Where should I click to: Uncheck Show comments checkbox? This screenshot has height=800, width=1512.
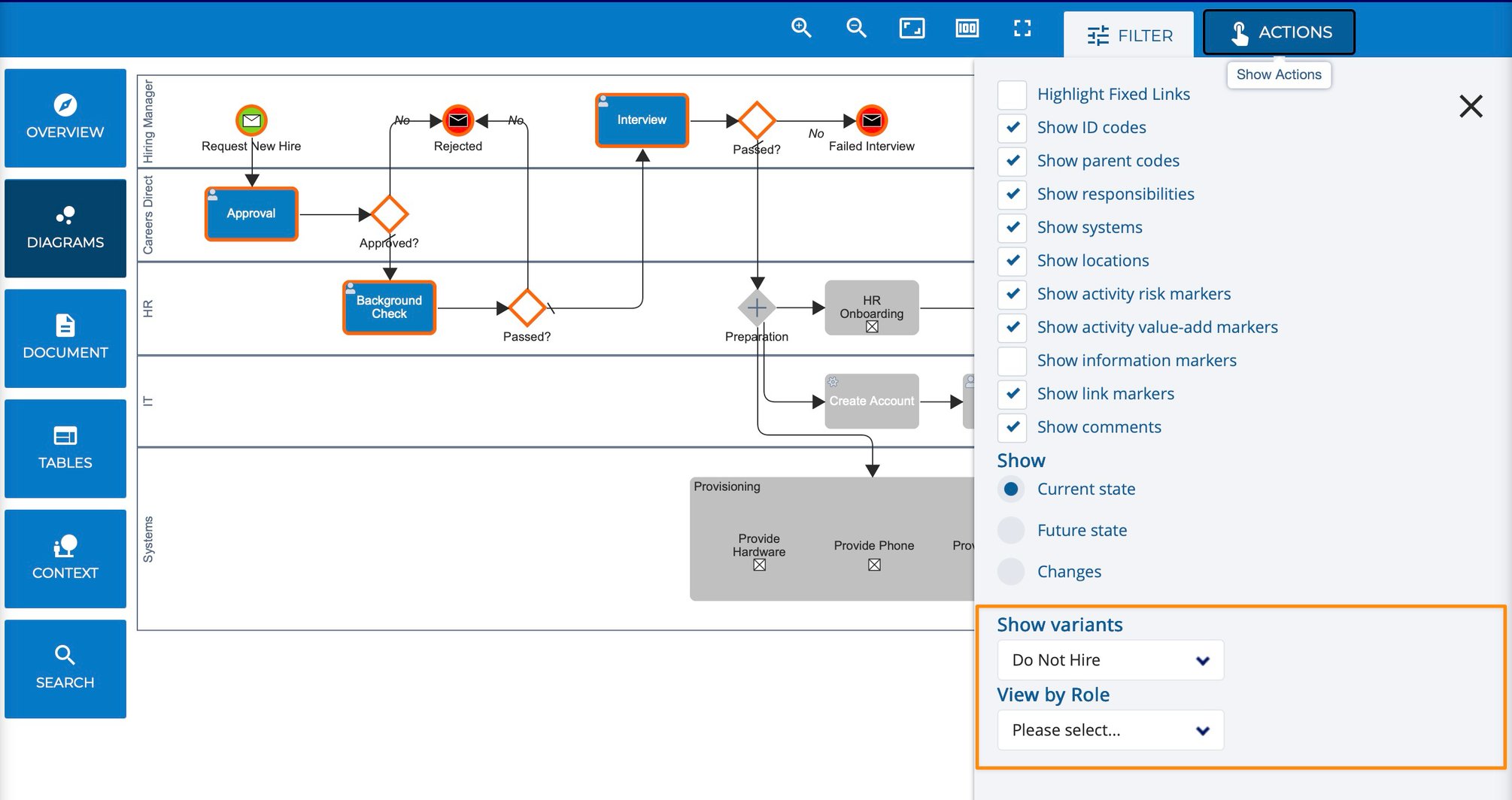tap(1012, 427)
